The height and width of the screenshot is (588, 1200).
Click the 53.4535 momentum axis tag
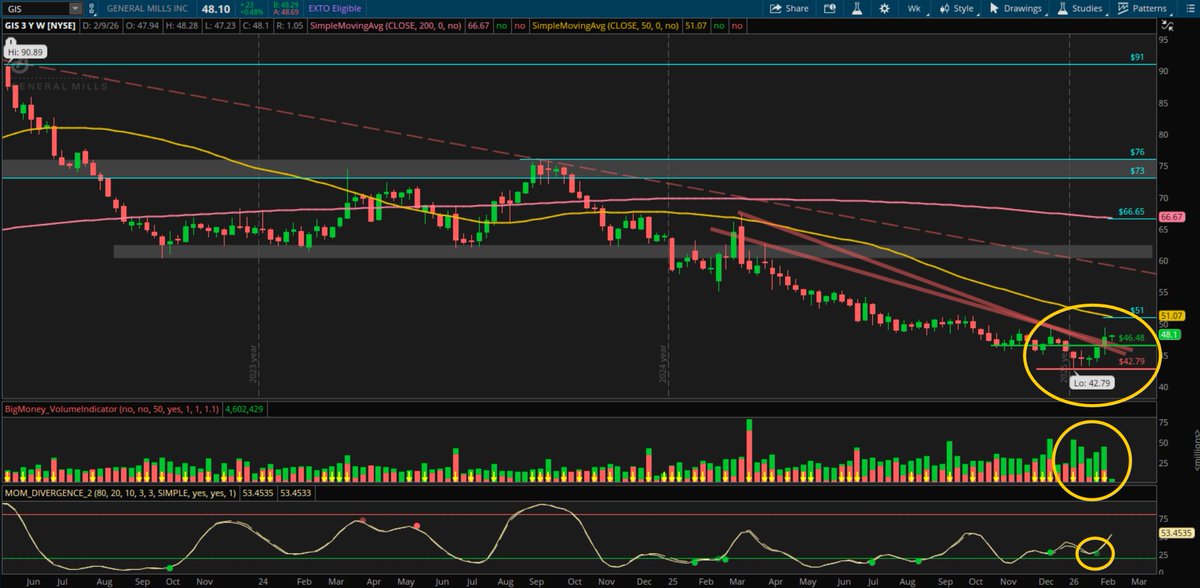1176,533
